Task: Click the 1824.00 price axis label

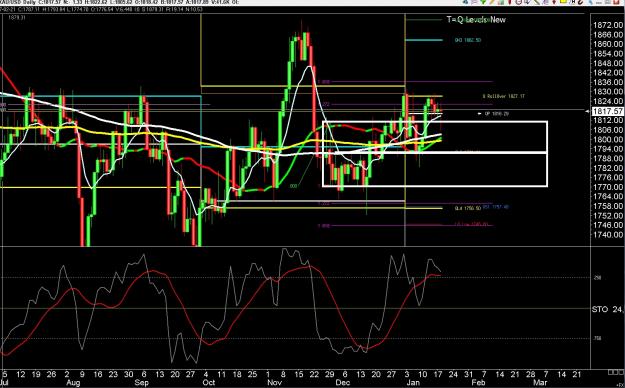Action: 608,101
